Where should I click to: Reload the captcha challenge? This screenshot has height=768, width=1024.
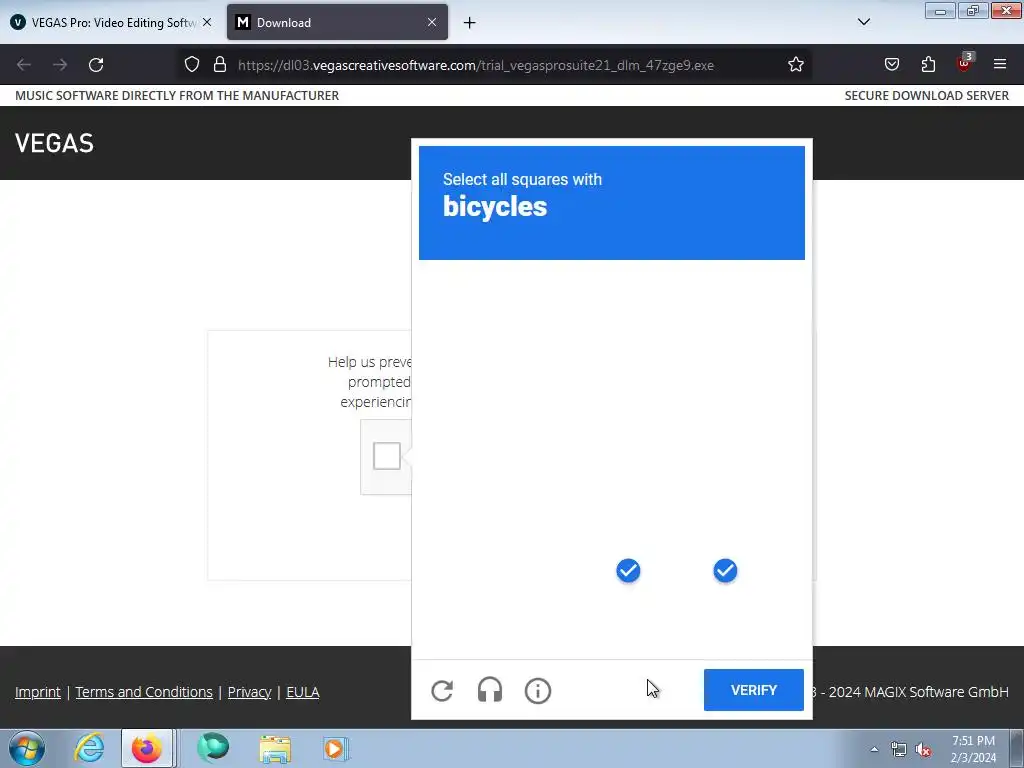coord(442,690)
